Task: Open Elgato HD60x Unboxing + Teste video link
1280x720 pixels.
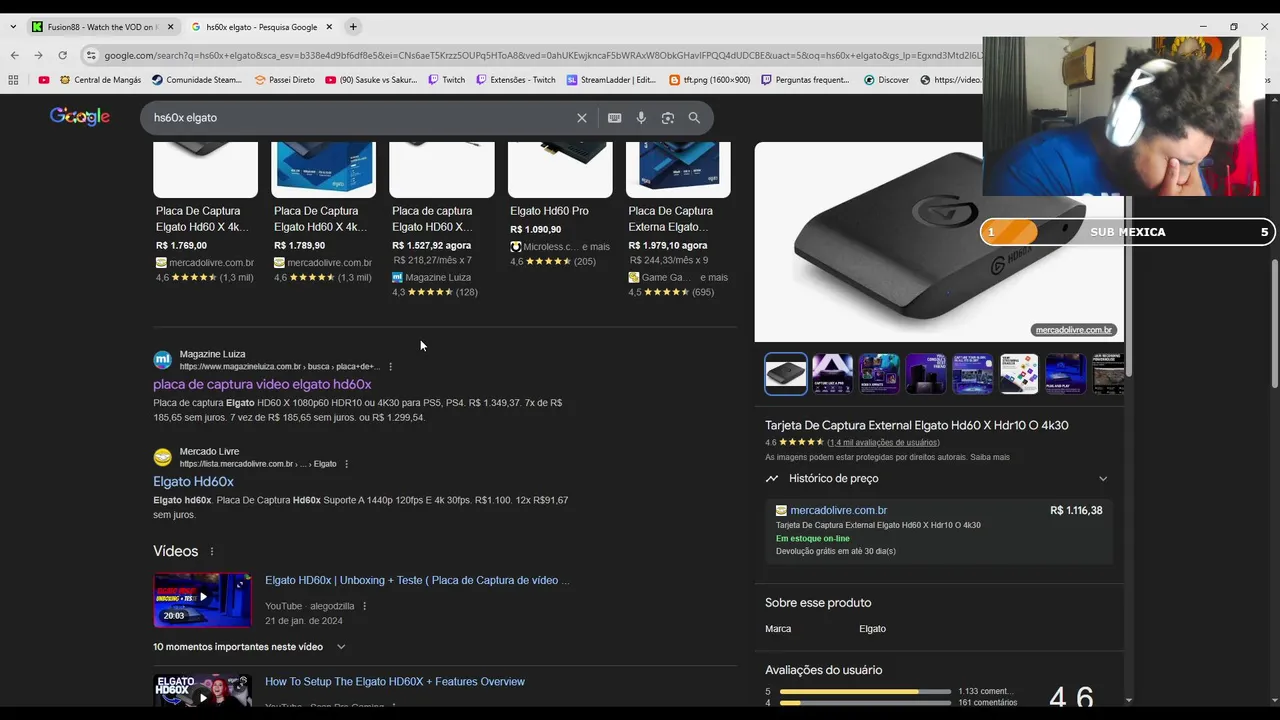Action: pyautogui.click(x=417, y=580)
